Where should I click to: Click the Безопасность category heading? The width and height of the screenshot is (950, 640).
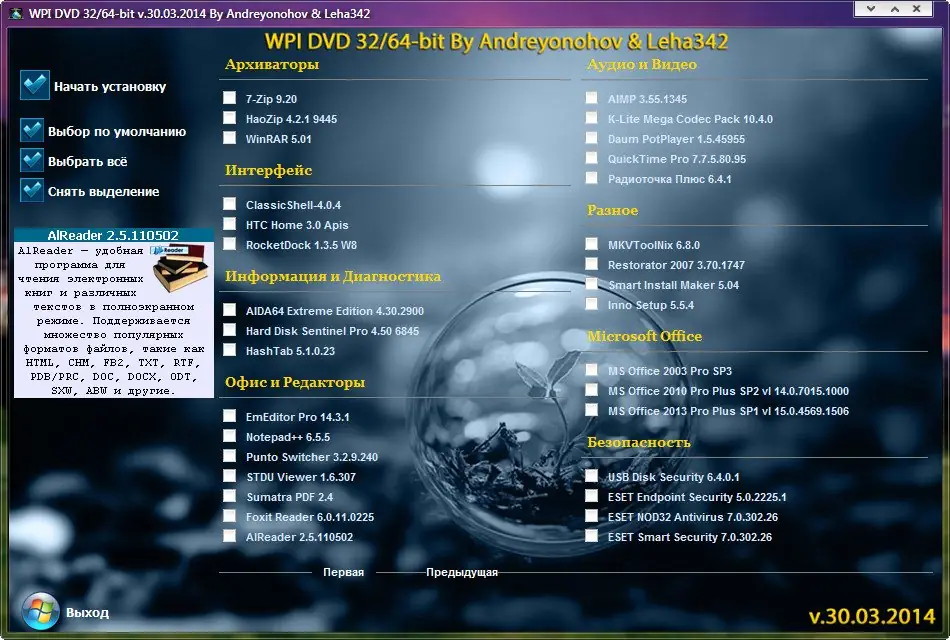639,442
